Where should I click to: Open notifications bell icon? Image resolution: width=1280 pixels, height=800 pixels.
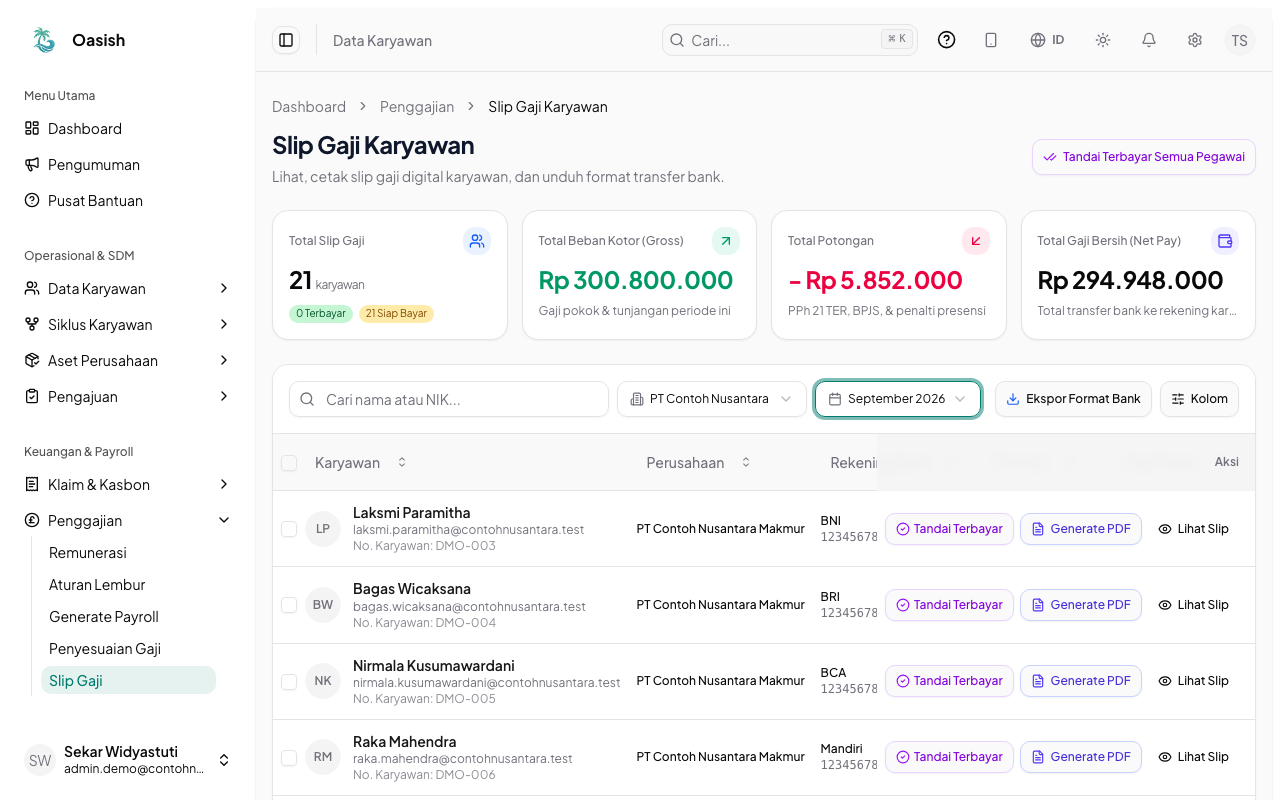1149,40
